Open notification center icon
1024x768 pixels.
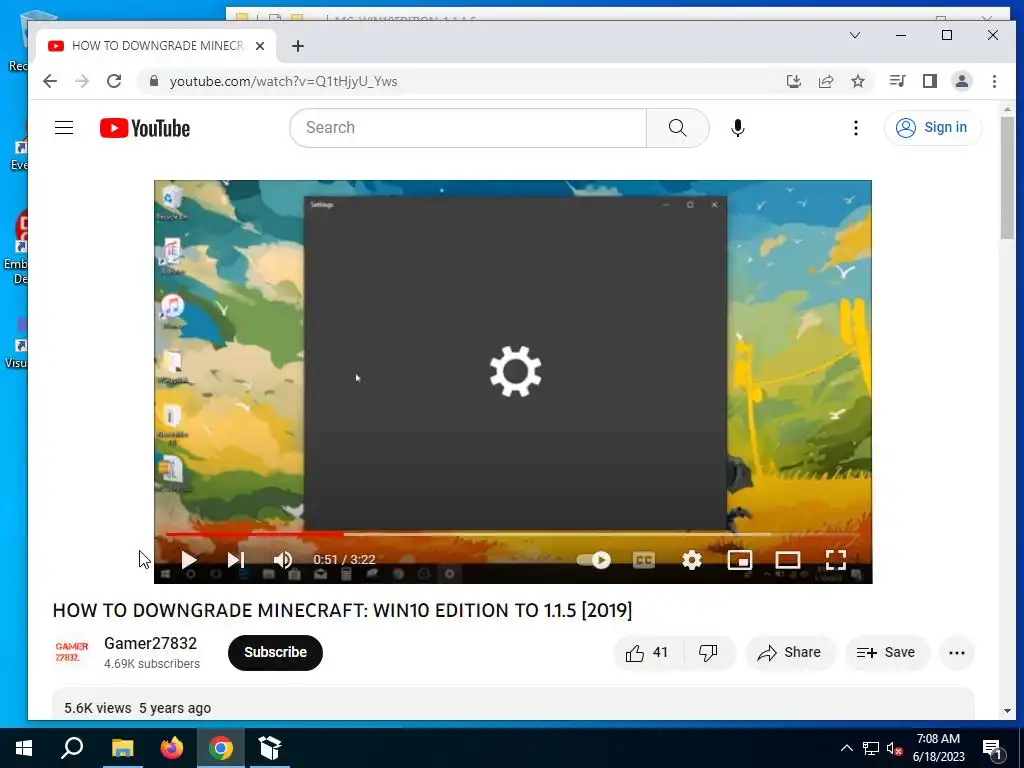pos(992,748)
